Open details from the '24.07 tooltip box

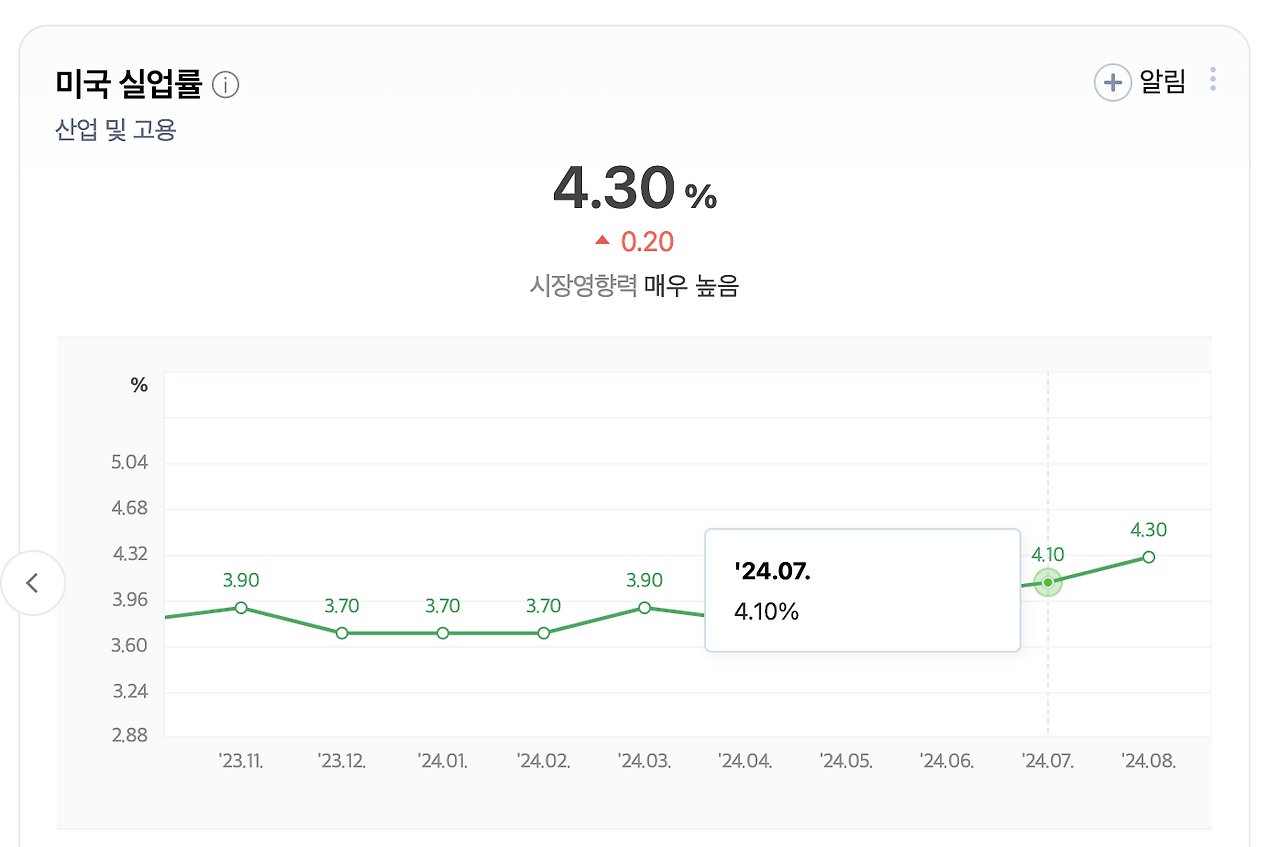tap(862, 589)
